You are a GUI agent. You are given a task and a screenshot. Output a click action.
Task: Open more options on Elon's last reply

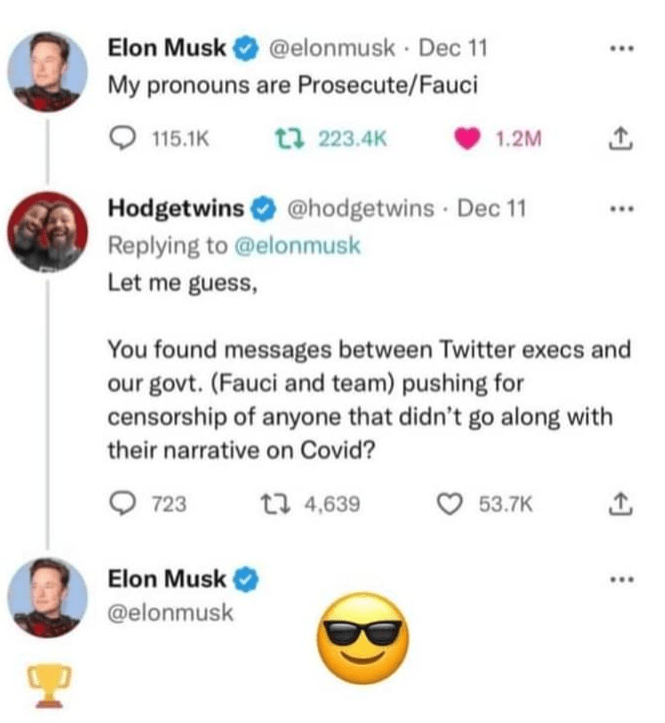click(x=622, y=578)
